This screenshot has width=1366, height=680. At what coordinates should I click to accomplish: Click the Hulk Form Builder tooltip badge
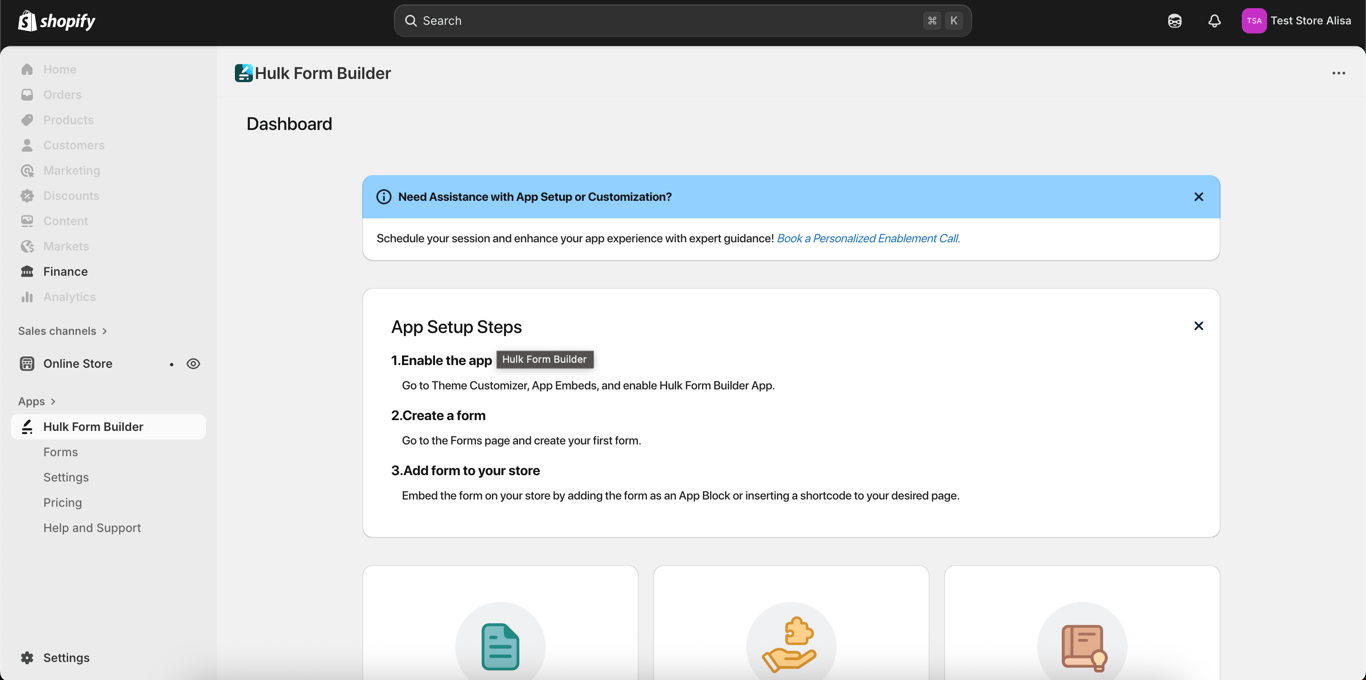pyautogui.click(x=545, y=360)
